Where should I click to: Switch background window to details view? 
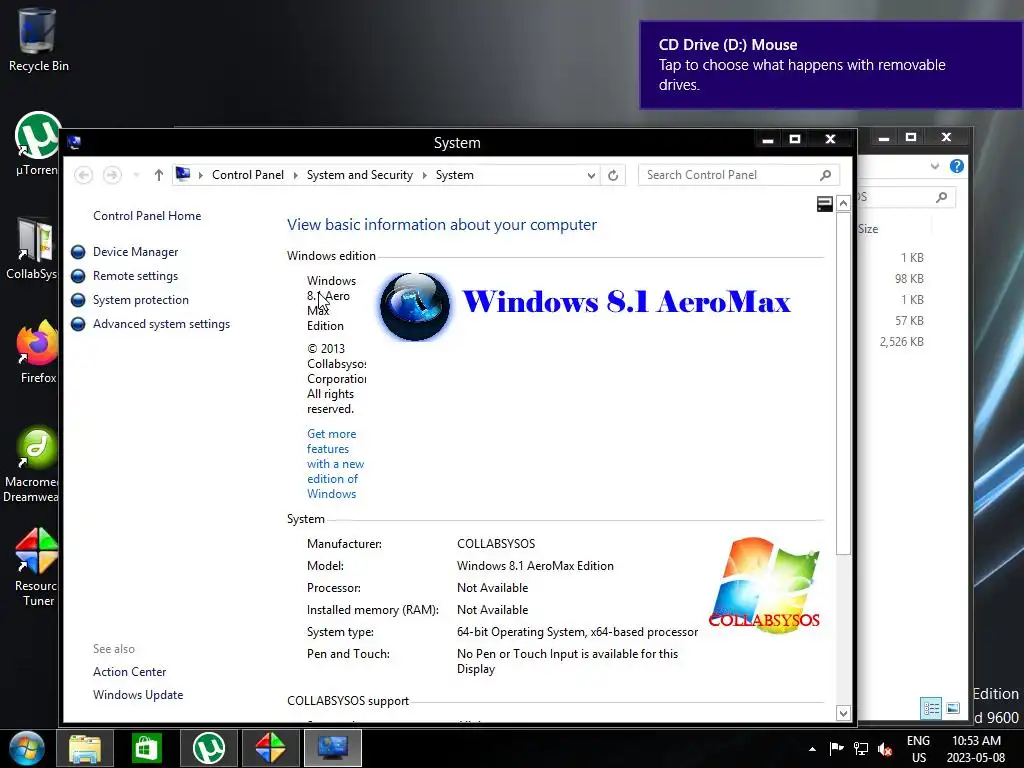click(931, 708)
